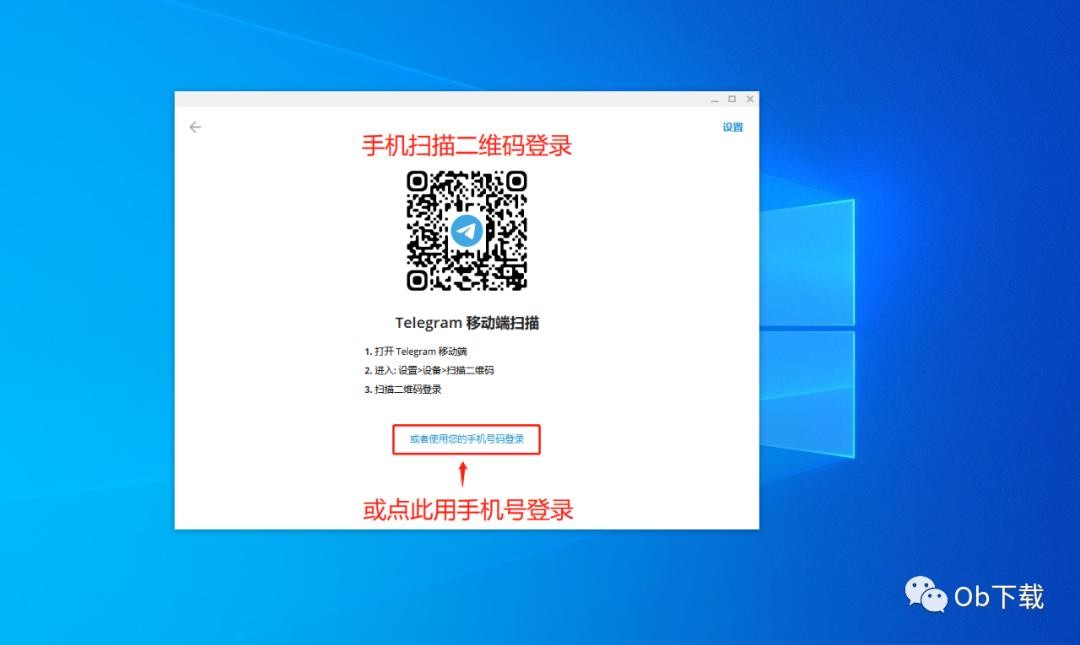The width and height of the screenshot is (1080, 645).
Task: Minimize the Telegram window
Action: (714, 99)
